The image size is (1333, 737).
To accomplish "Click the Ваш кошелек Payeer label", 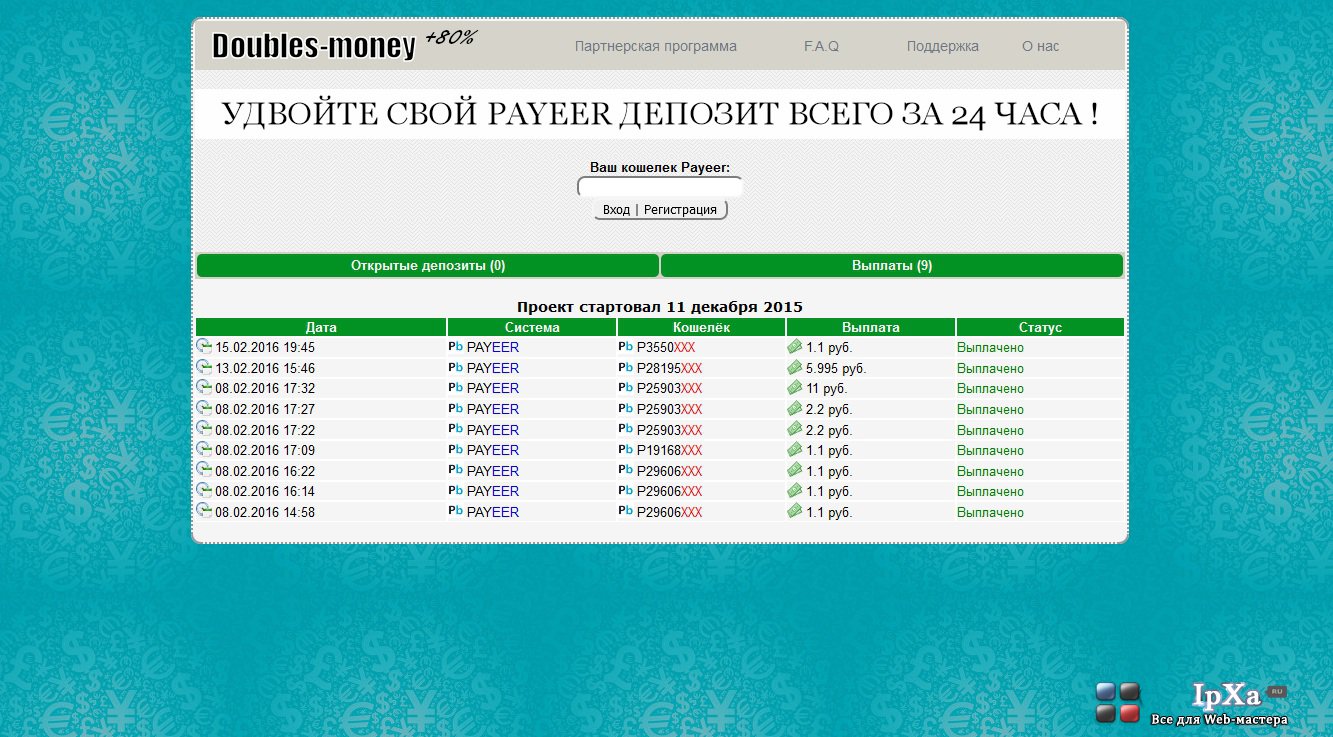I will tap(660, 167).
